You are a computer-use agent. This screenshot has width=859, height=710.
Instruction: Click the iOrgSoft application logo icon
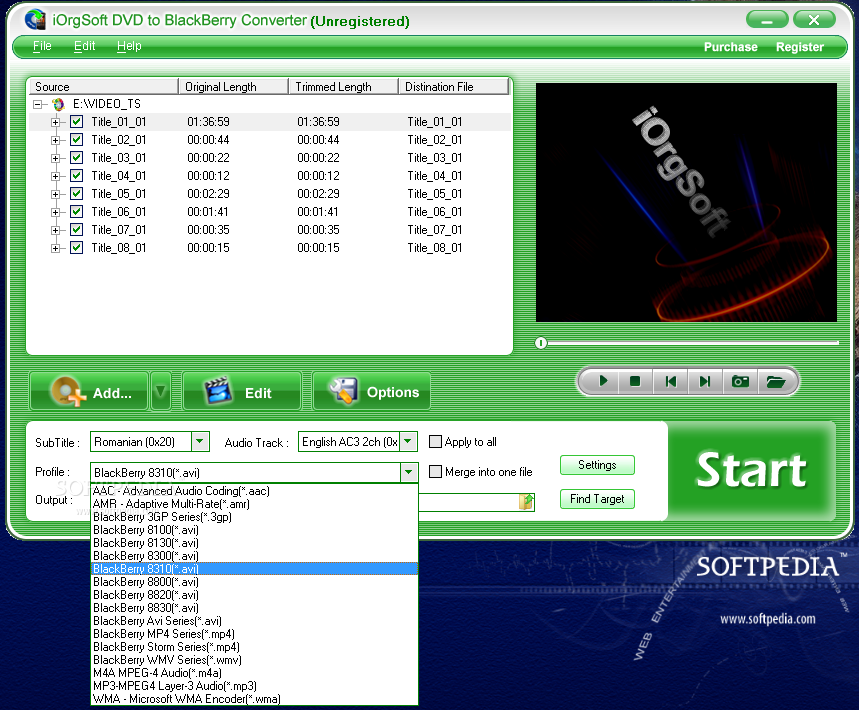pos(35,20)
